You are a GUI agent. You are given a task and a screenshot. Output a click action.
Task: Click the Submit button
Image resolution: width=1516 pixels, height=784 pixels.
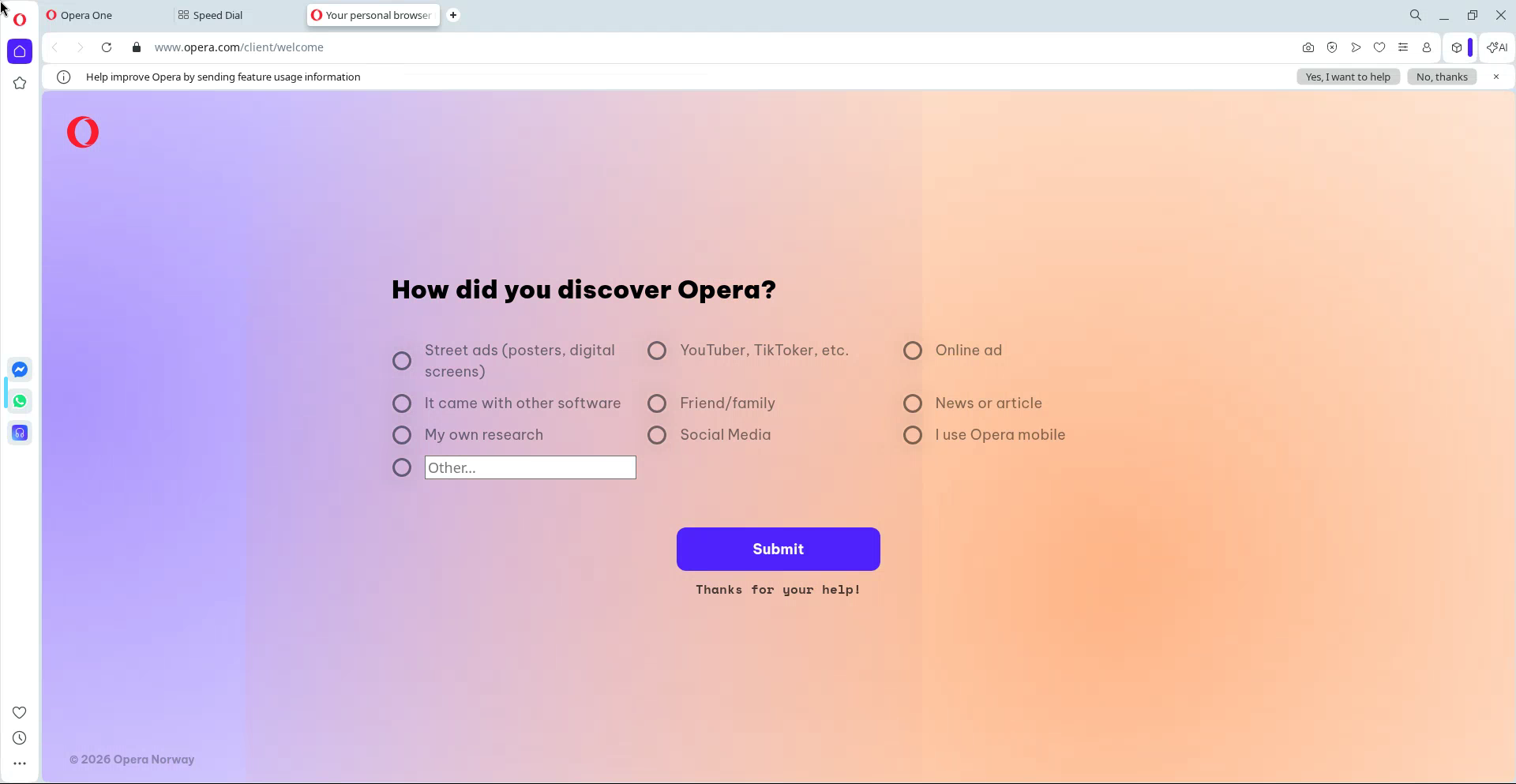778,549
